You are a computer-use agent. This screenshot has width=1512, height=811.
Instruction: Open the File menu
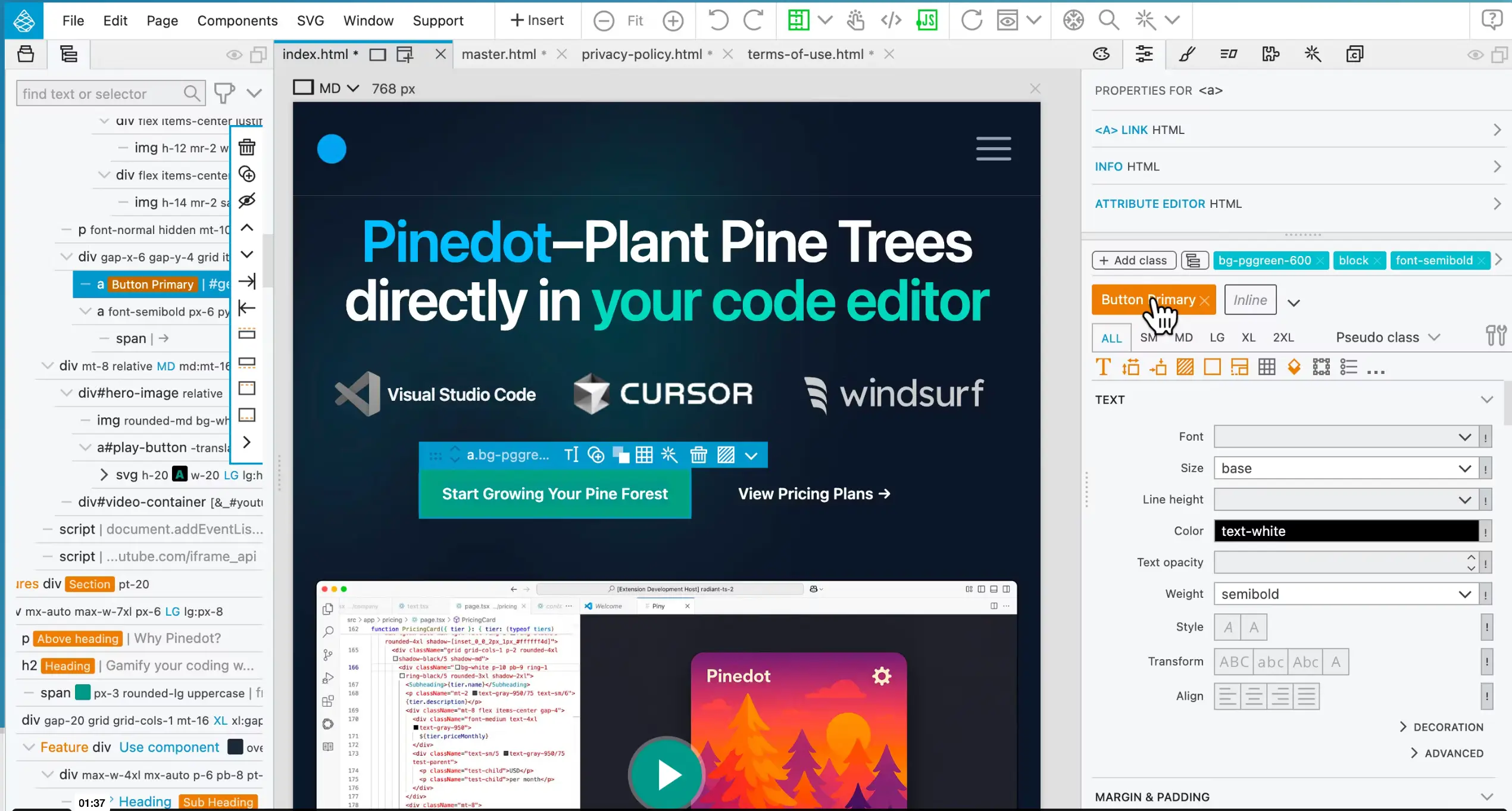click(73, 21)
